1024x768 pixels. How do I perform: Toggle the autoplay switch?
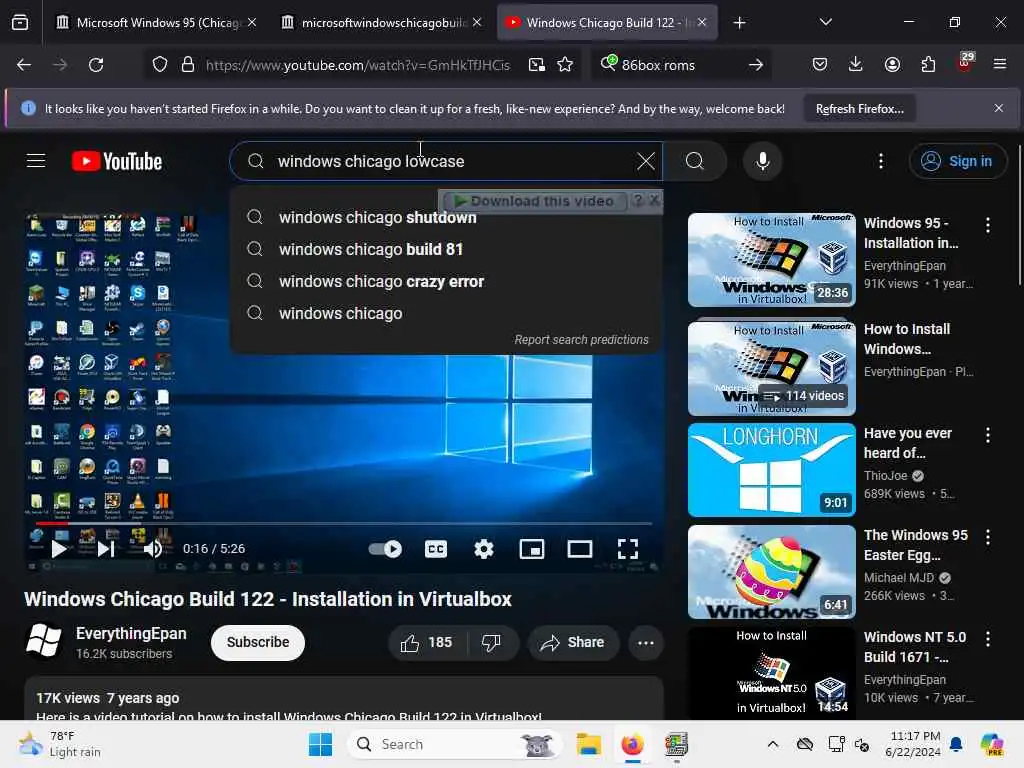(x=385, y=549)
